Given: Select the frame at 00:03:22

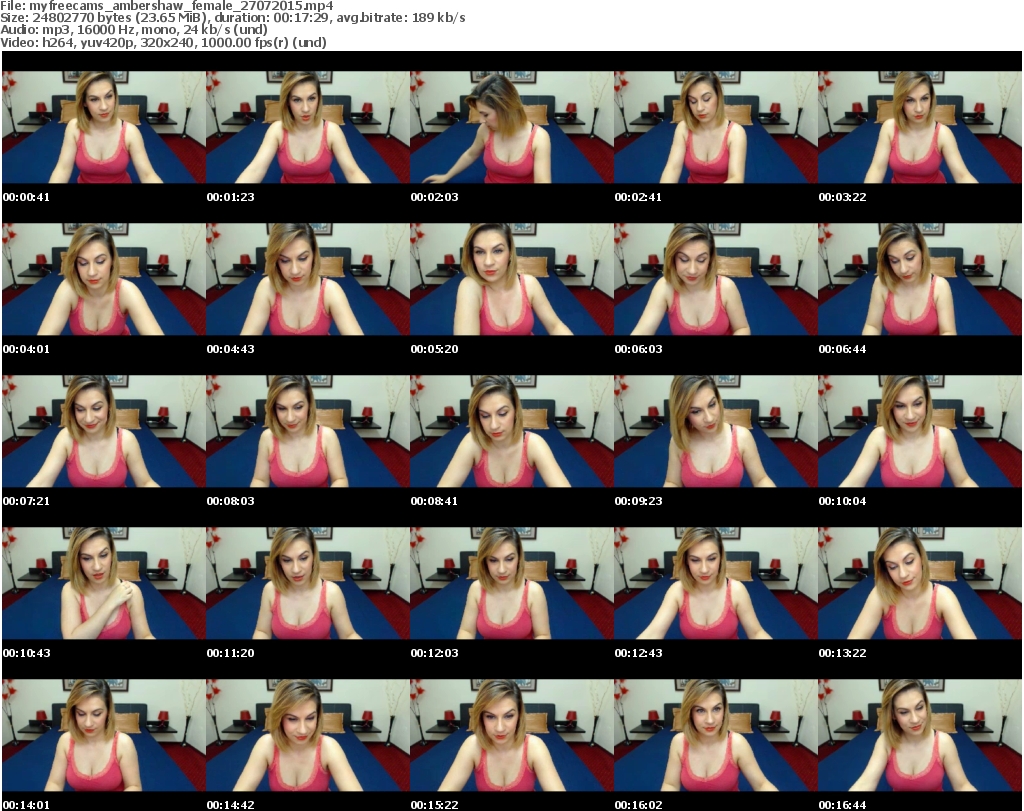Looking at the screenshot, I should point(920,127).
